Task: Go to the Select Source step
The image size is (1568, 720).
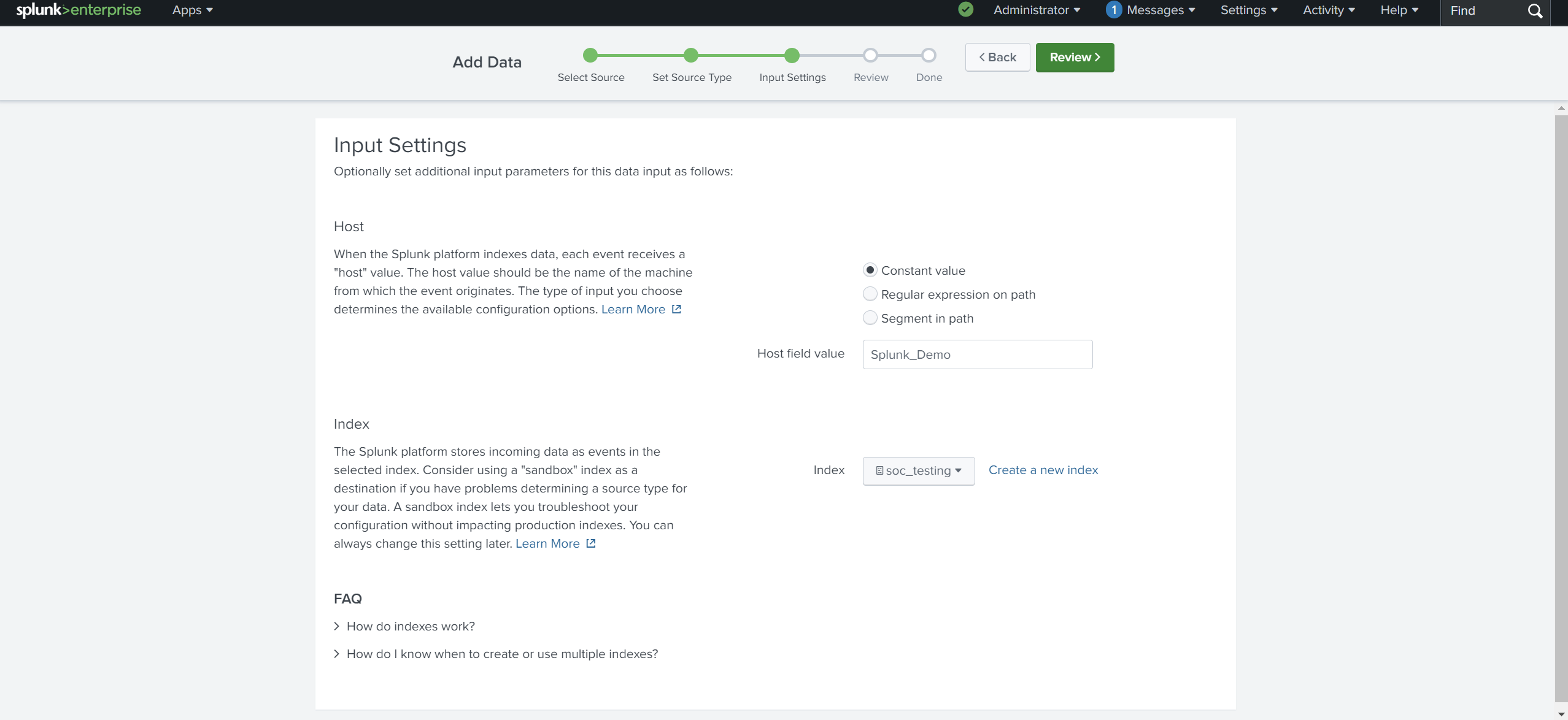Action: [x=590, y=56]
